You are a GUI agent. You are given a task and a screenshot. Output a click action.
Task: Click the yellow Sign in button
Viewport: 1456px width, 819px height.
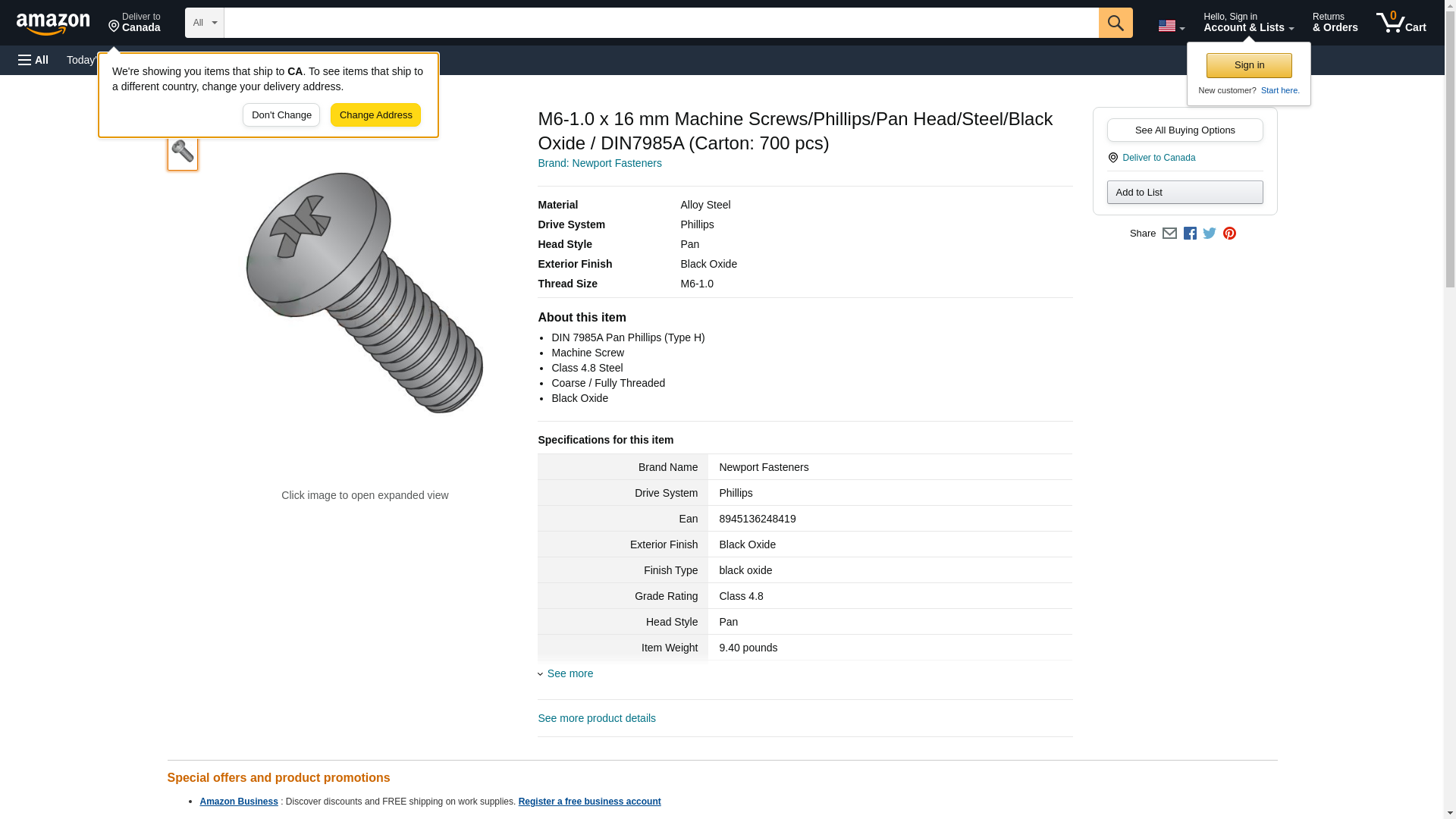[1249, 65]
